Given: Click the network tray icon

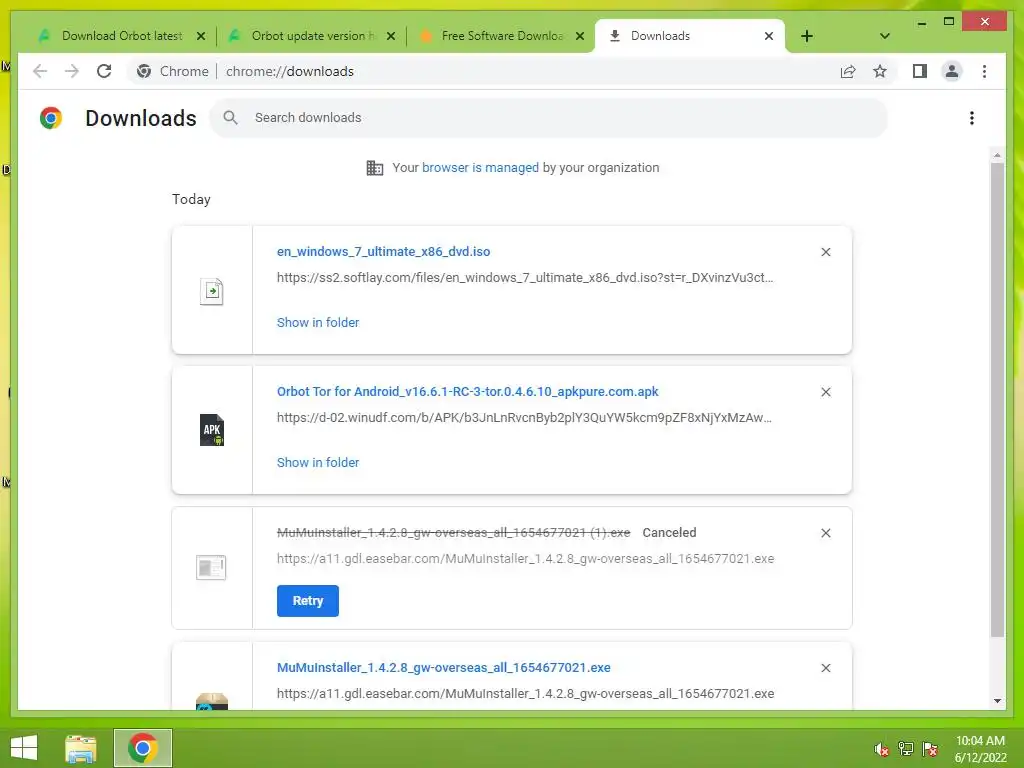Looking at the screenshot, I should (x=906, y=749).
